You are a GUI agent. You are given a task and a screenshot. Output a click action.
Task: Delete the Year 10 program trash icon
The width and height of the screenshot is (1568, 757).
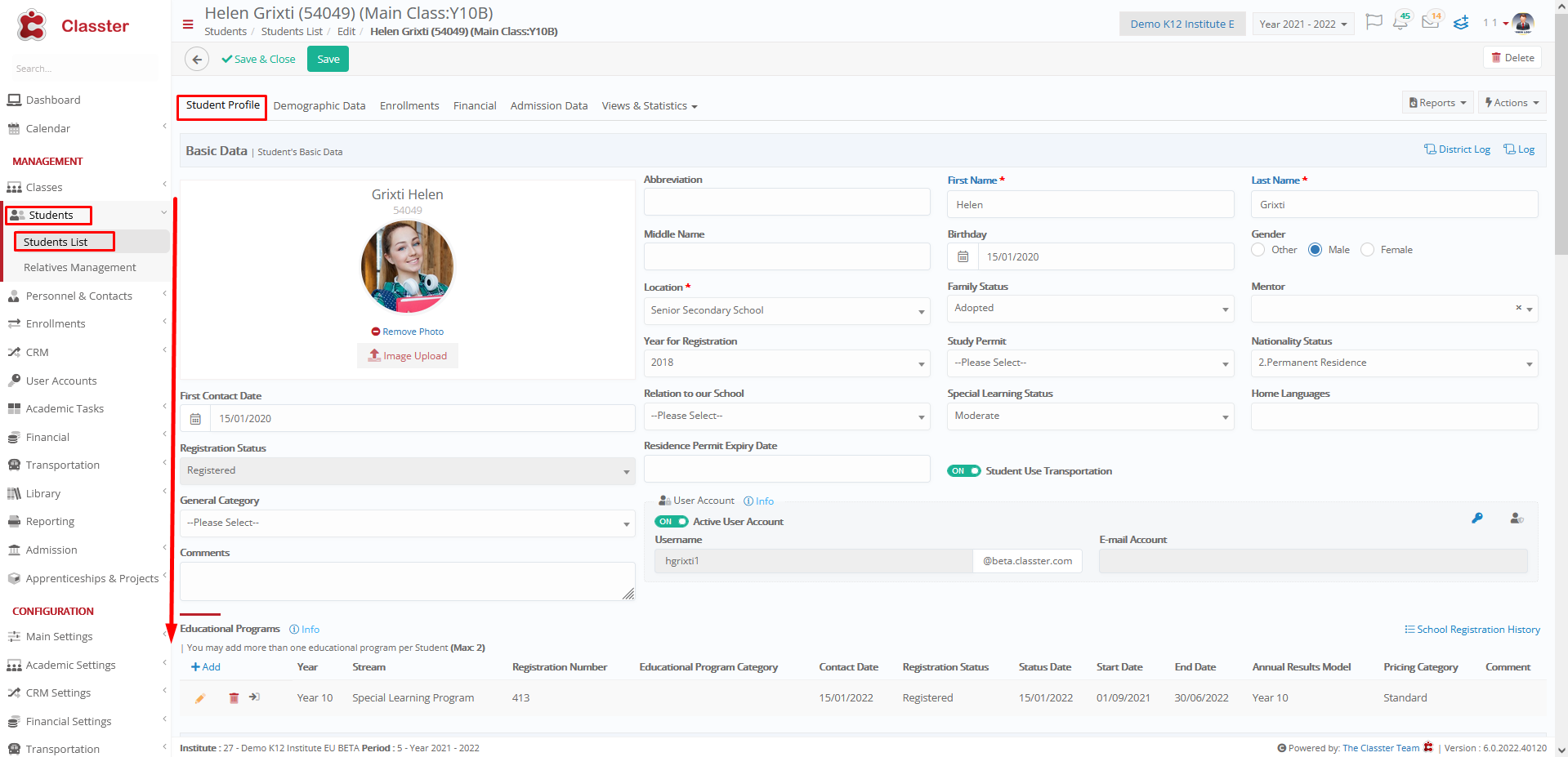[234, 698]
